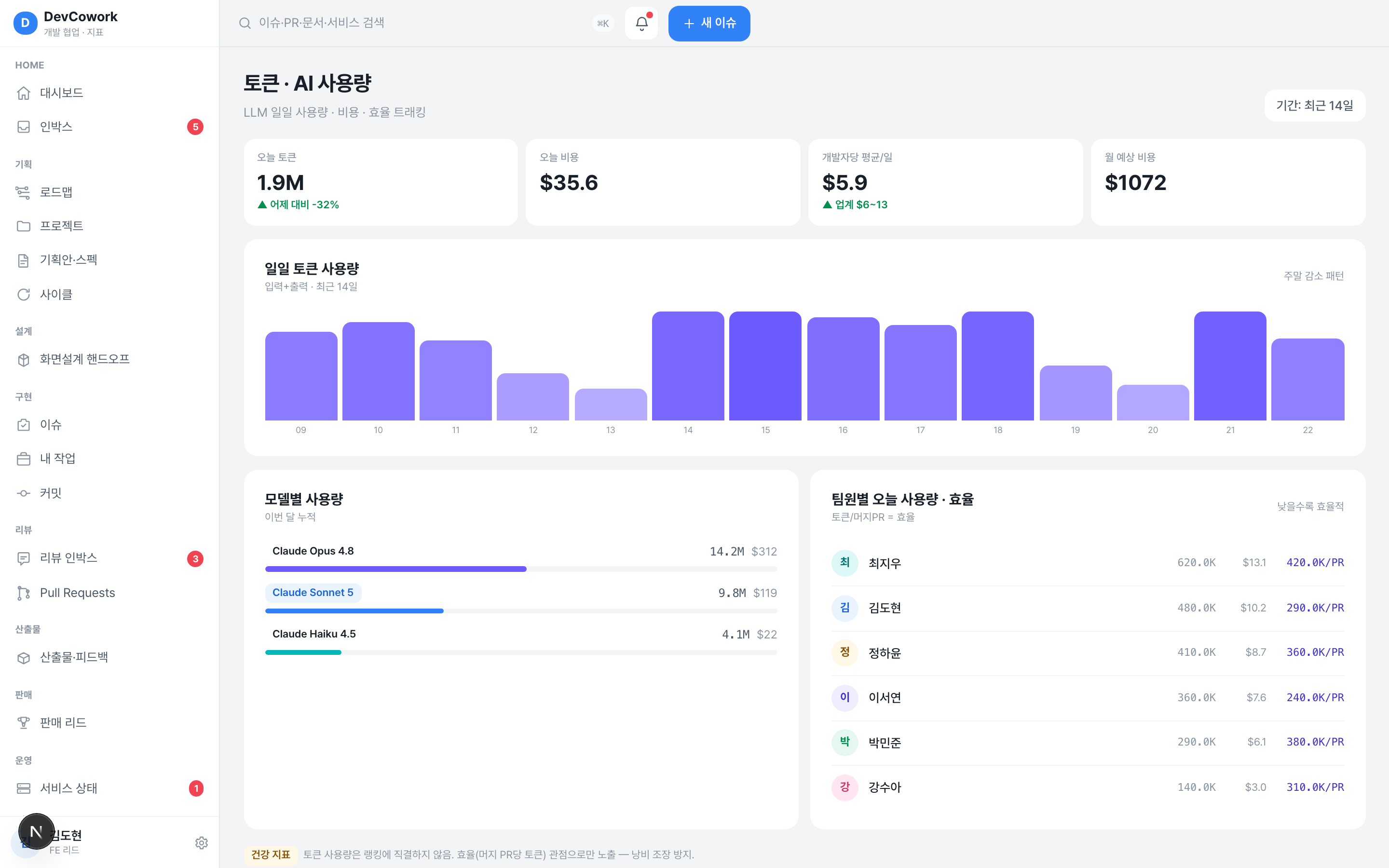Click the Claude Sonnet 5 usage bar
Screen dimensions: 1389x868
[x=521, y=611]
